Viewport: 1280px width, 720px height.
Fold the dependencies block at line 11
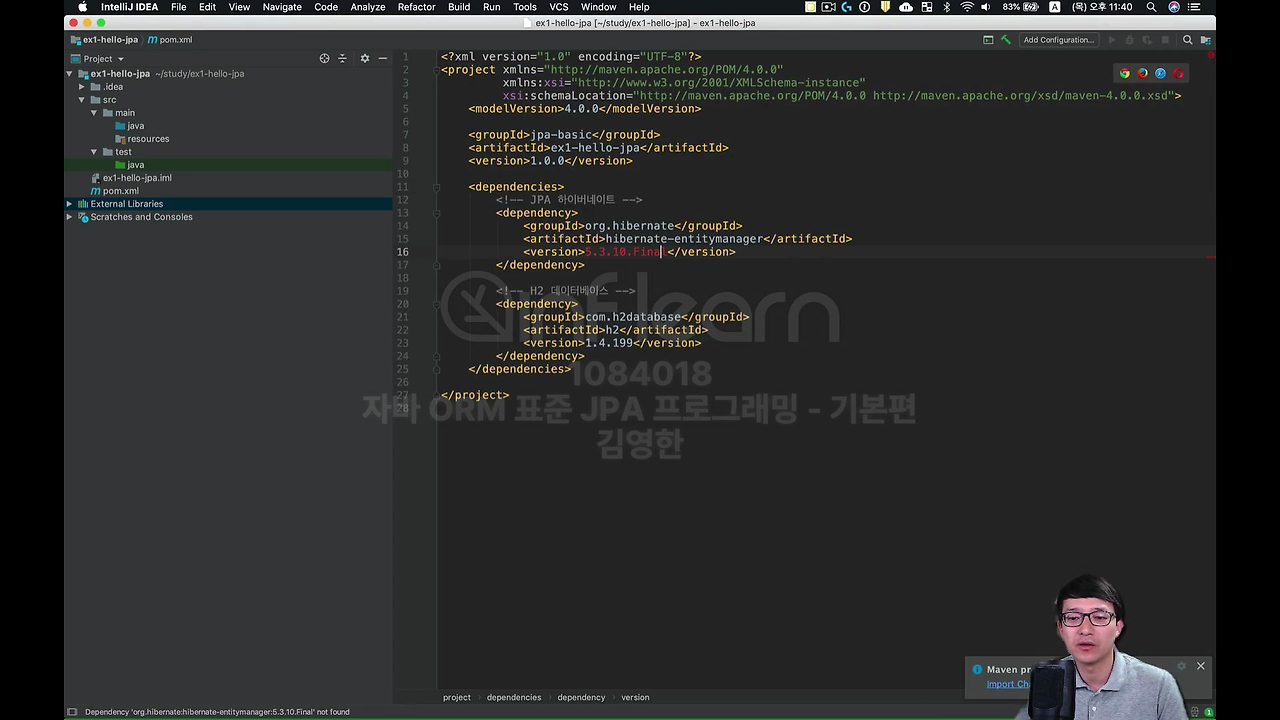[437, 187]
